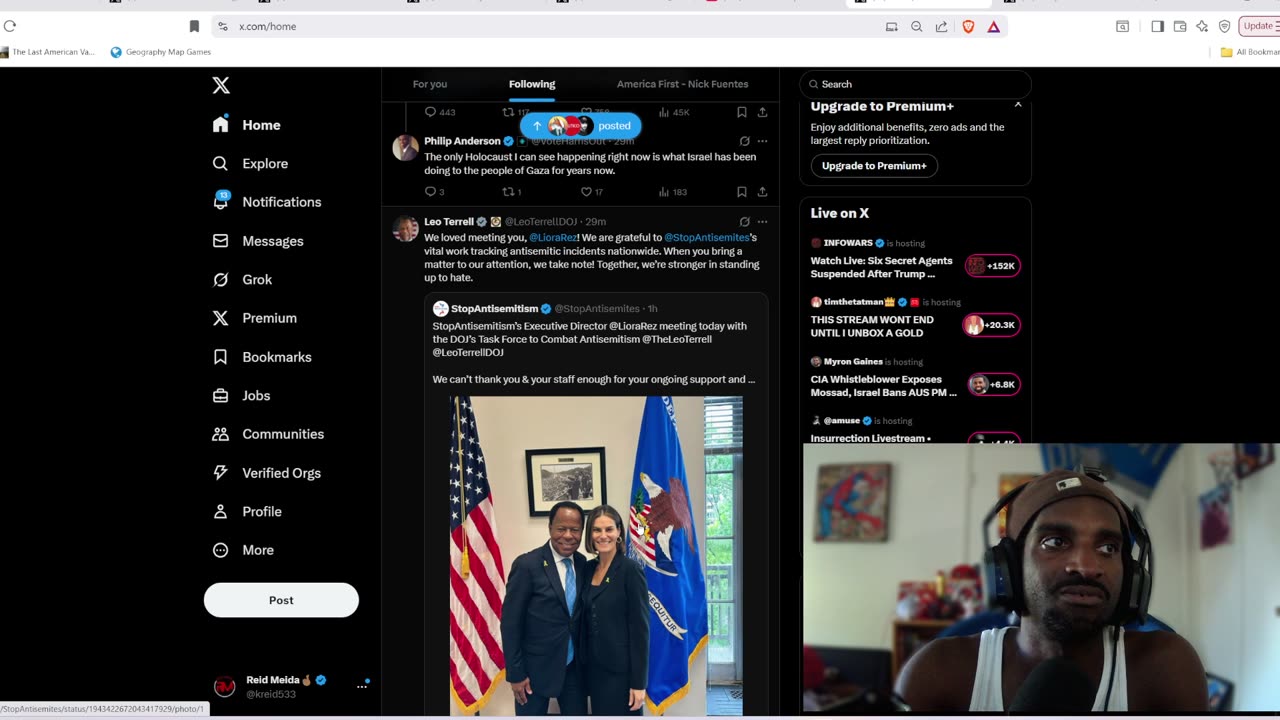This screenshot has width=1280, height=720.
Task: Click the browser share icon
Action: (941, 26)
